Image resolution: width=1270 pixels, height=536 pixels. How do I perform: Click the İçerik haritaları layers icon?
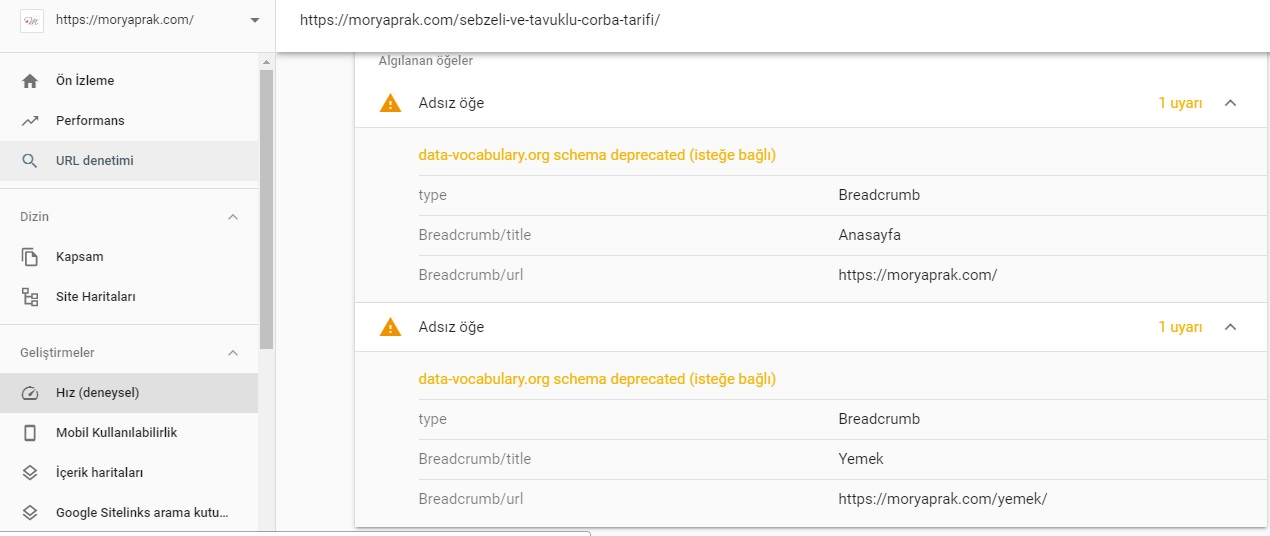[30, 473]
